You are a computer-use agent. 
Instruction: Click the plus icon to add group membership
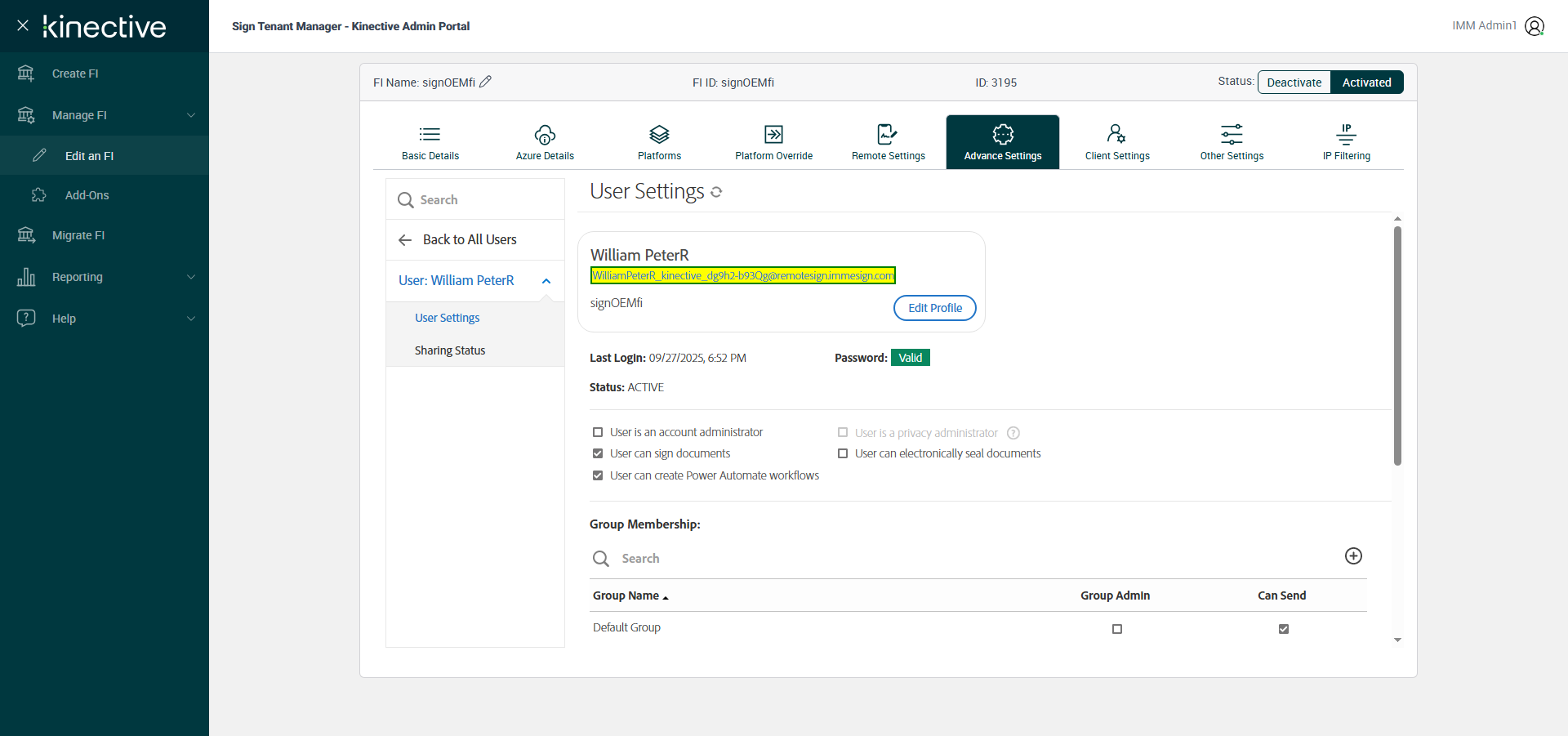click(x=1352, y=556)
